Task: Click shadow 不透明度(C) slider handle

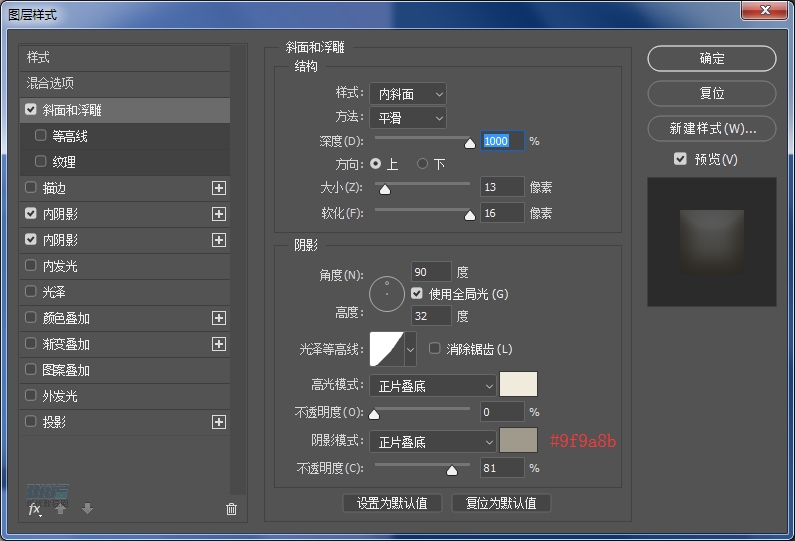Action: 452,471
